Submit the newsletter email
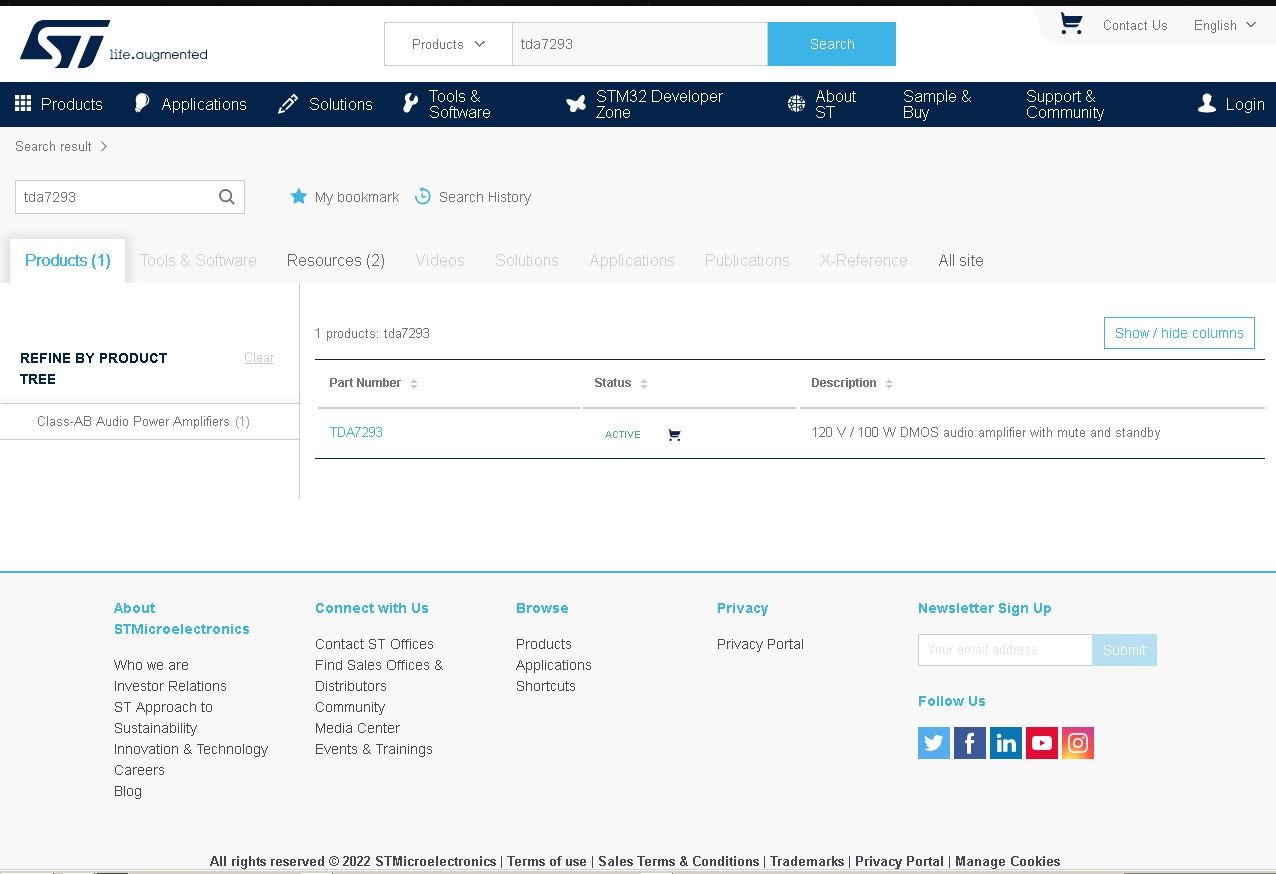 pyautogui.click(x=1124, y=650)
